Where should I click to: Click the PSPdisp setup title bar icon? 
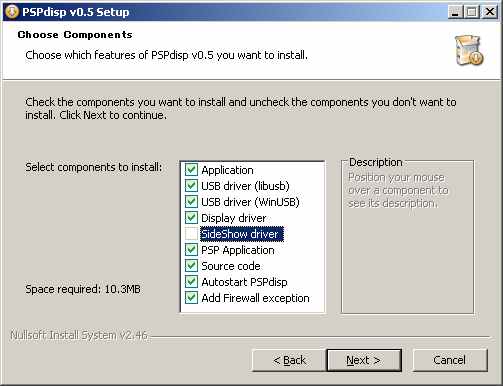click(x=12, y=12)
